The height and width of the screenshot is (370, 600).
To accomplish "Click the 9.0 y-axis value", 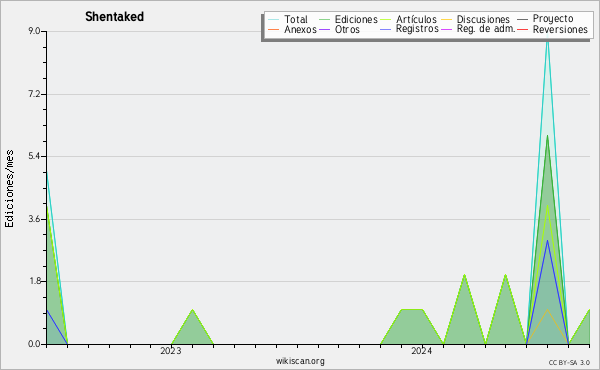I will pos(34,31).
